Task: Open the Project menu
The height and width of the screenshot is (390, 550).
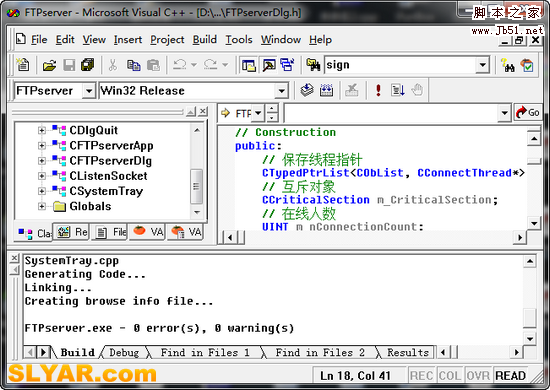Action: pyautogui.click(x=167, y=40)
